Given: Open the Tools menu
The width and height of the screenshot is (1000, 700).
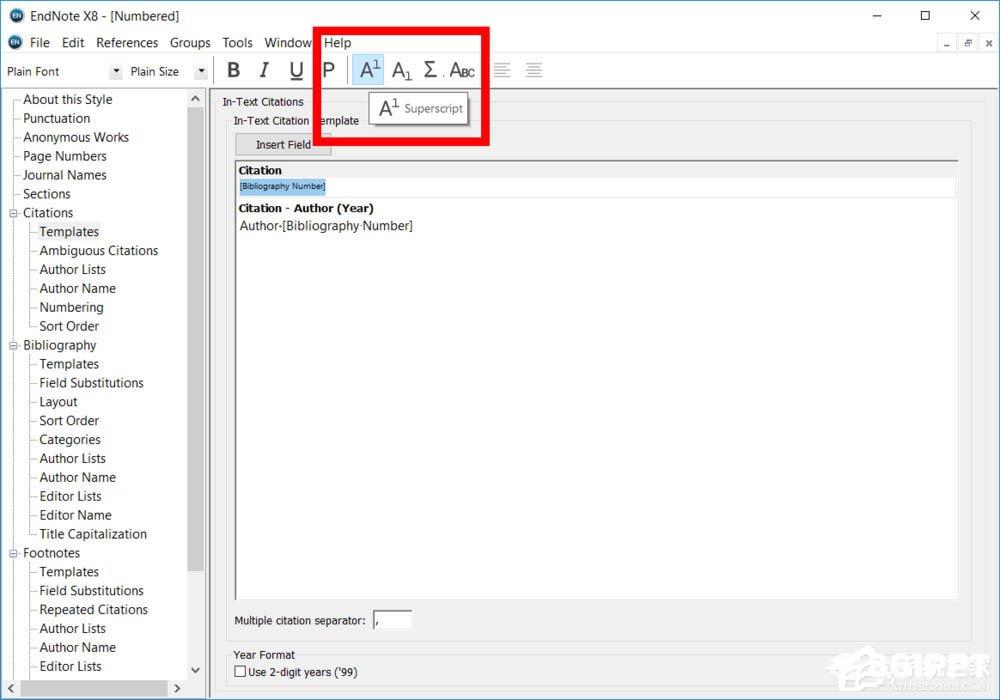Looking at the screenshot, I should pos(237,43).
